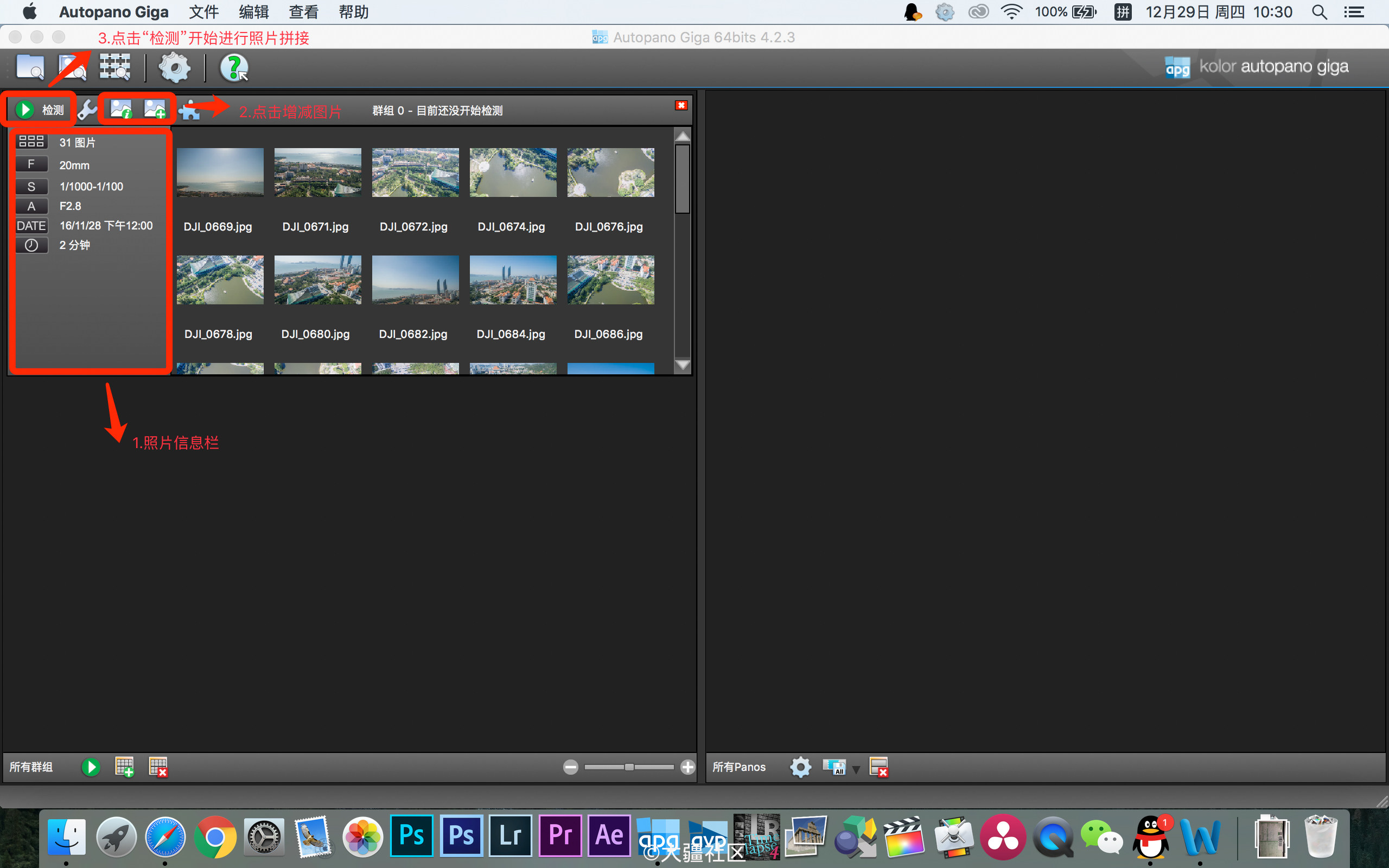Click the puzzle piece plugin icon
This screenshot has height=868, width=1389.
click(x=189, y=110)
